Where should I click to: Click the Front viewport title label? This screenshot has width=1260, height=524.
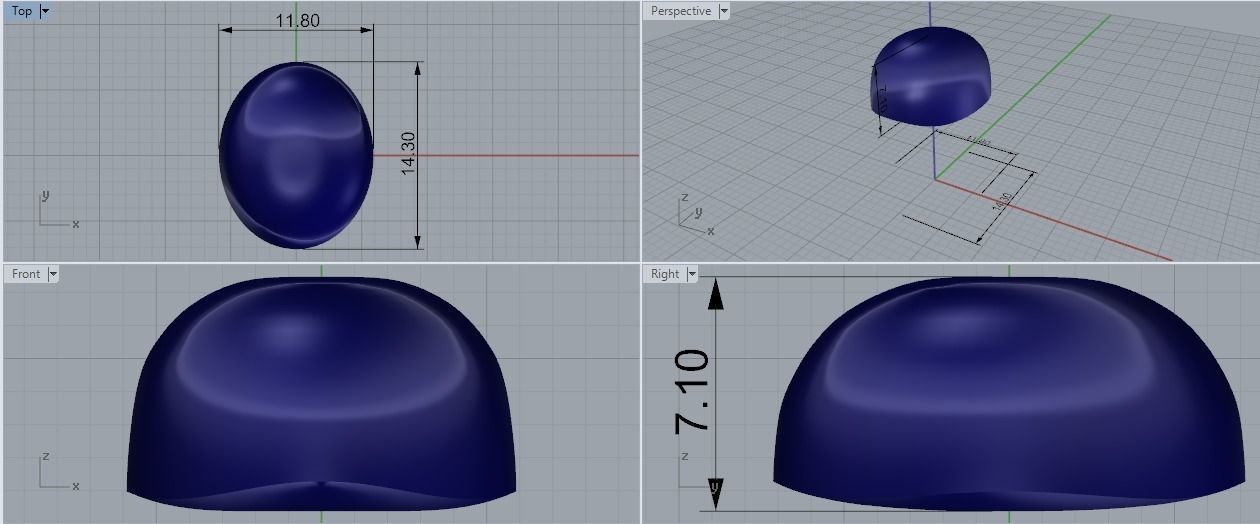pyautogui.click(x=26, y=274)
